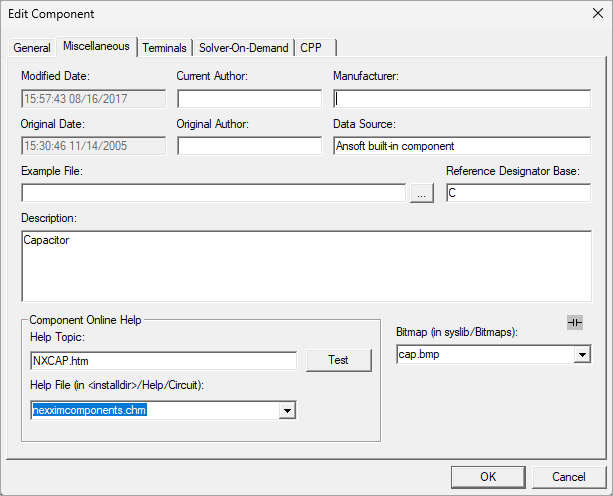Select the Miscellaneous tab
This screenshot has width=613, height=496.
[96, 46]
